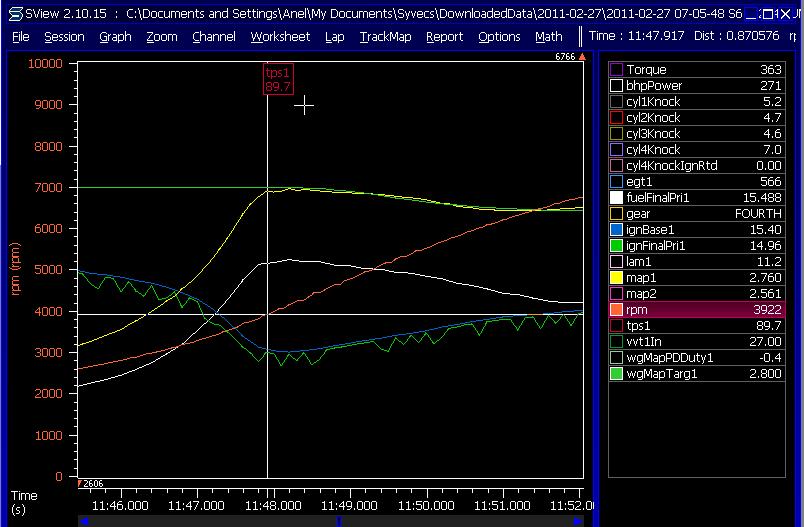The image size is (804, 527).
Task: Click the blue ignBase1 channel box
Action: [617, 230]
